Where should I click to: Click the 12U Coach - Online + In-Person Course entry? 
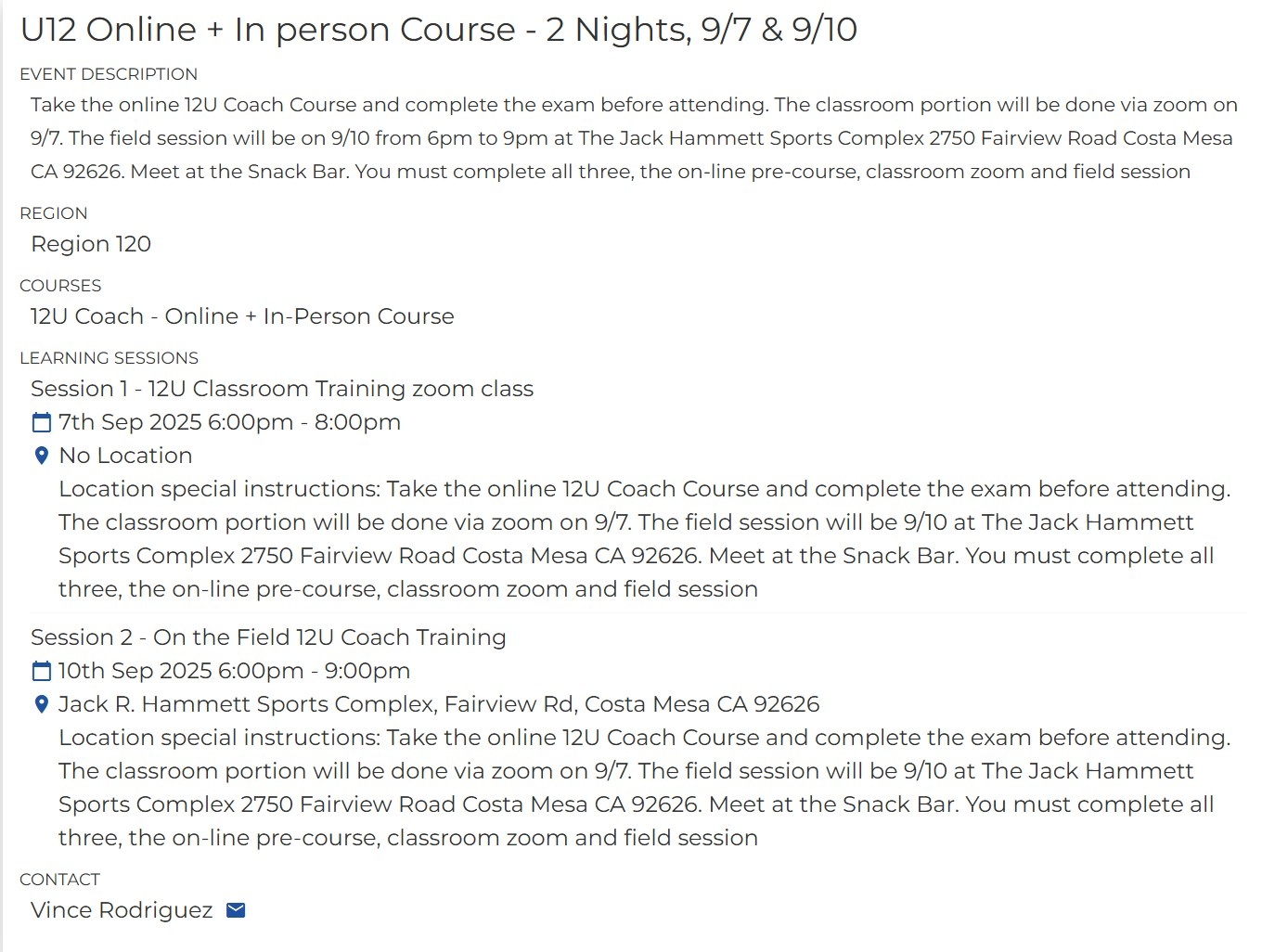242,316
